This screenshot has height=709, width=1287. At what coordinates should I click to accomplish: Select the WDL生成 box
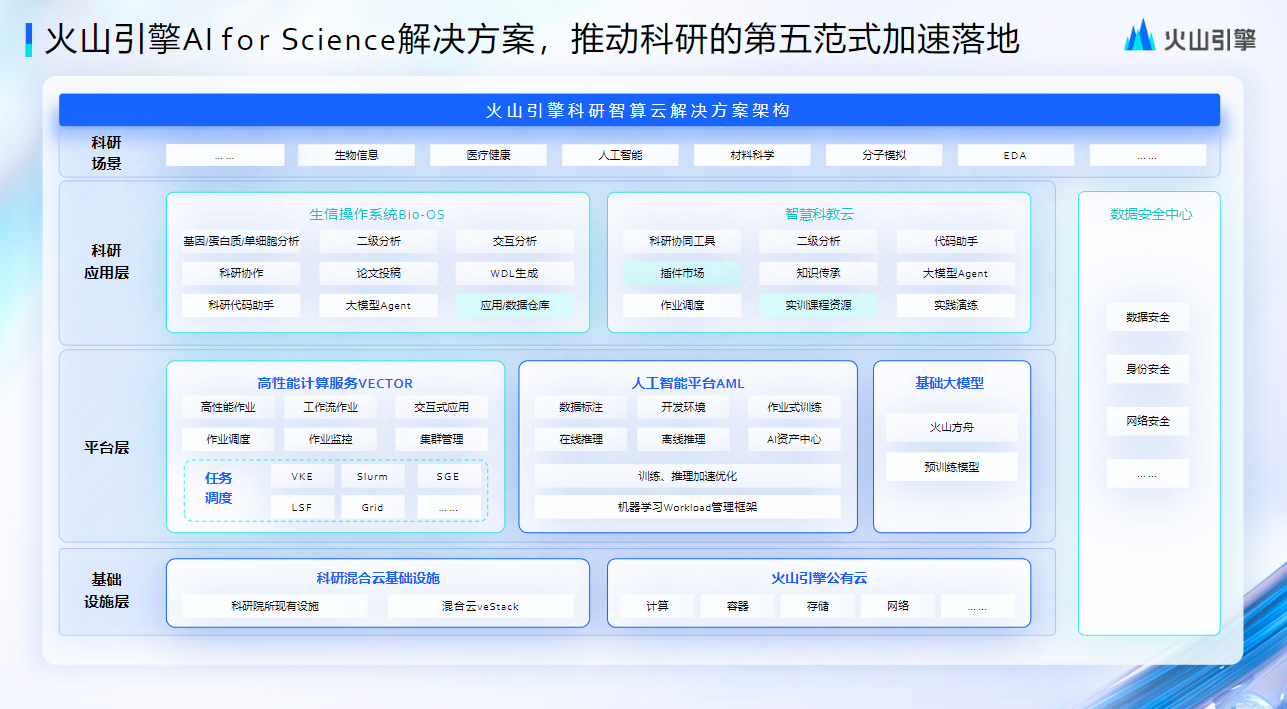[x=515, y=273]
